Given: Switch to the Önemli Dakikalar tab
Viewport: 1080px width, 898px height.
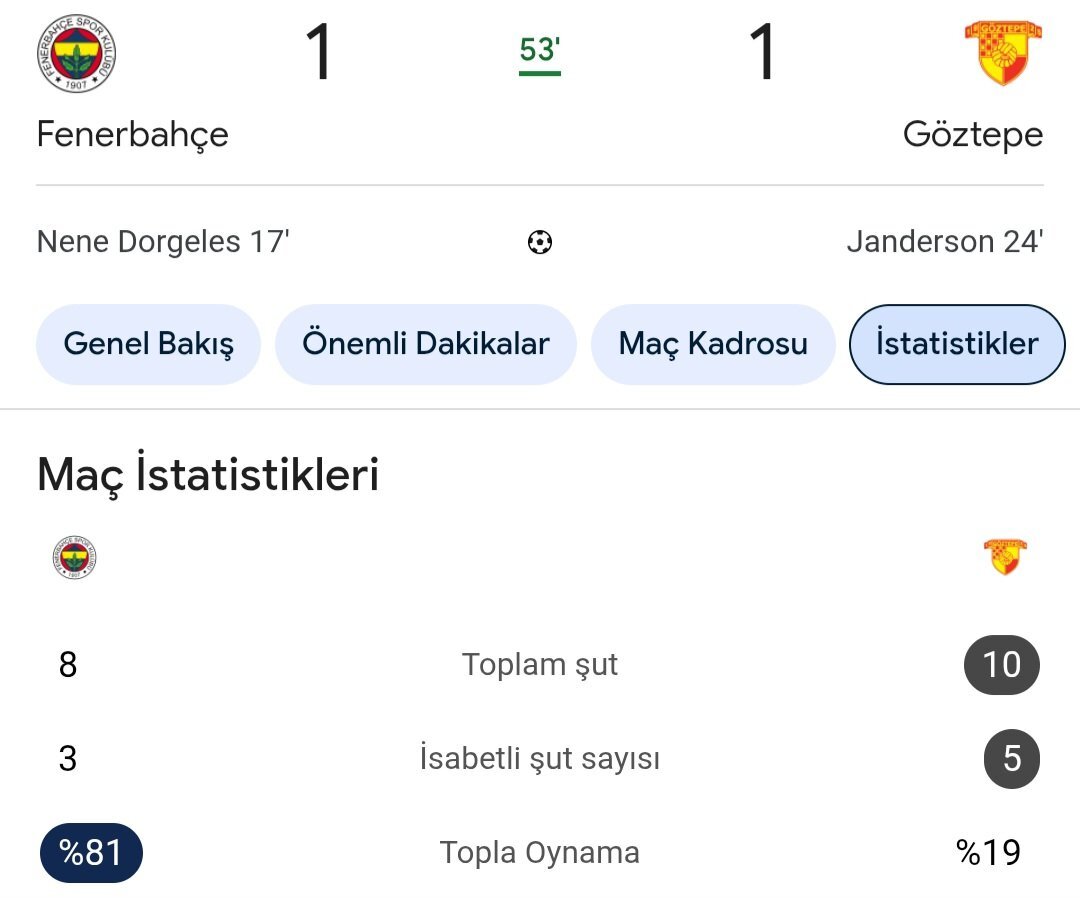Looking at the screenshot, I should (x=425, y=344).
